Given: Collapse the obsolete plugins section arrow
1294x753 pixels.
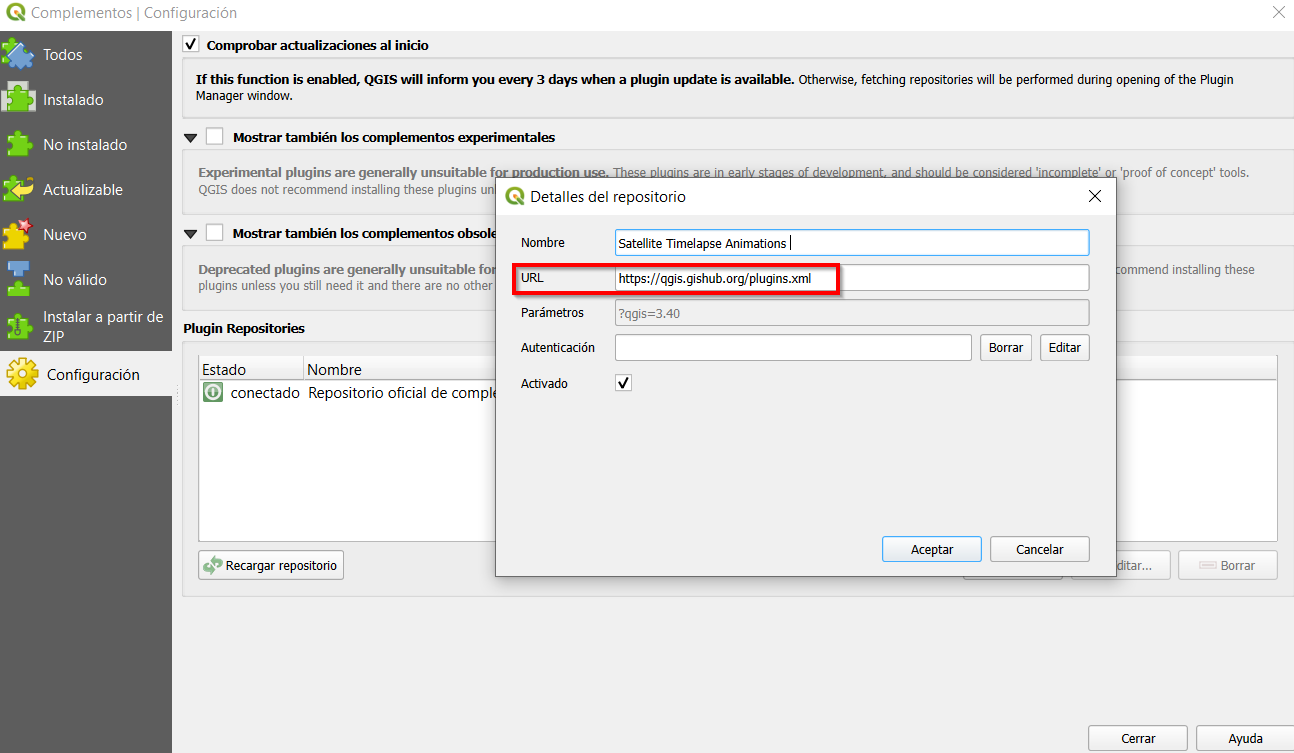Looking at the screenshot, I should [191, 234].
